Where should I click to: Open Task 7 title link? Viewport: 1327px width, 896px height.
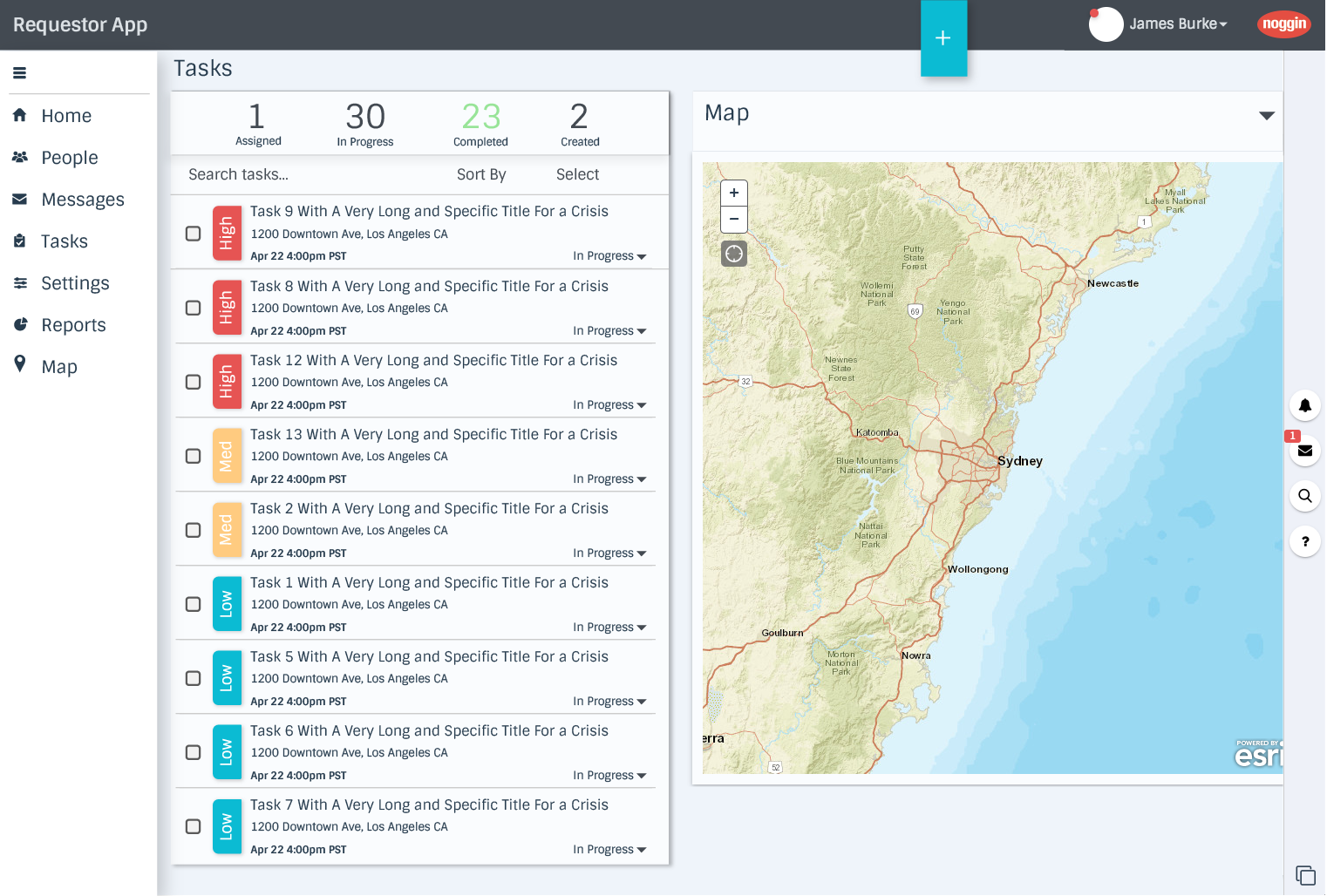[429, 804]
